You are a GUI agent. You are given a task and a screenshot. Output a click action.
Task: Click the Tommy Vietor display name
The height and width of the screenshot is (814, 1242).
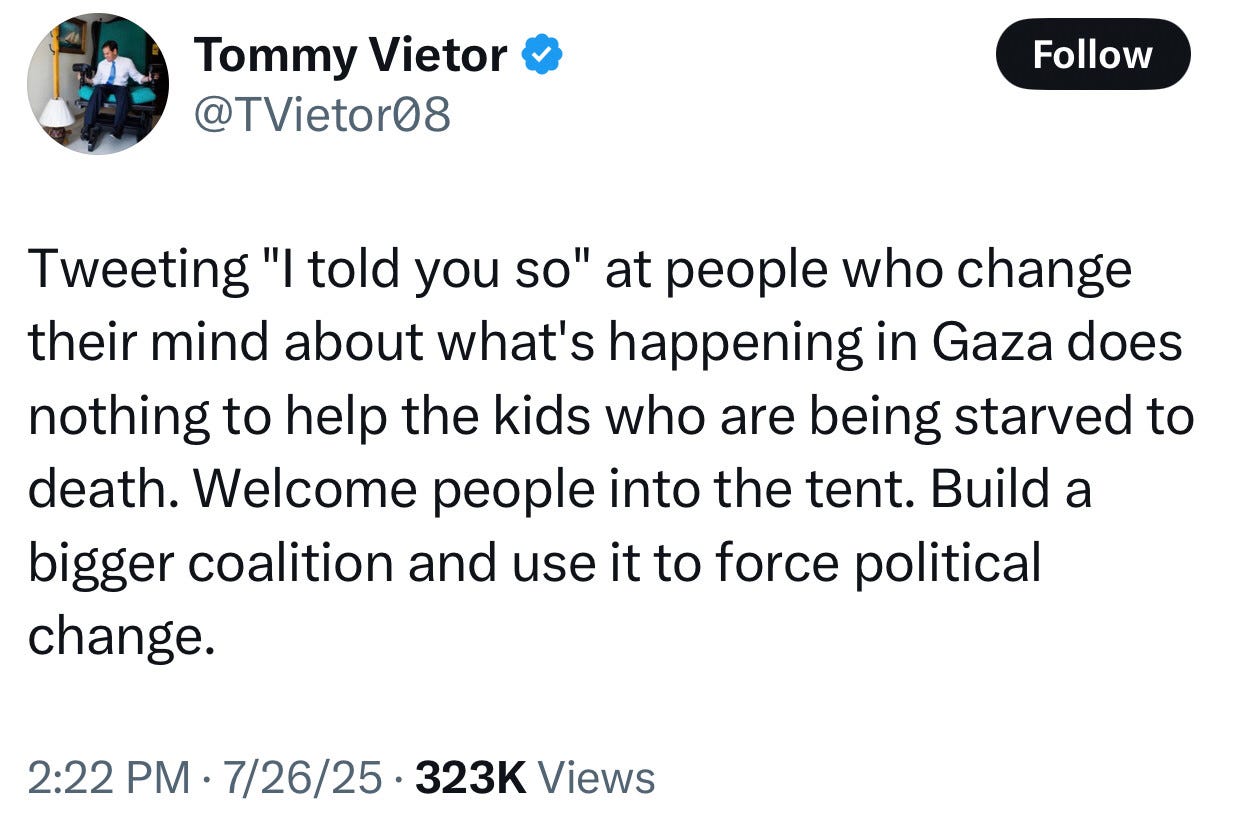click(x=350, y=55)
